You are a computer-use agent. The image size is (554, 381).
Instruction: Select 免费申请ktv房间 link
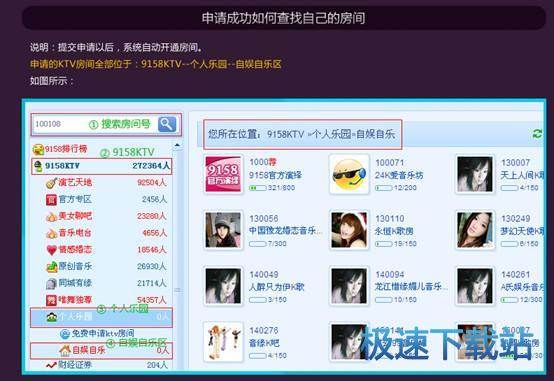coord(103,333)
